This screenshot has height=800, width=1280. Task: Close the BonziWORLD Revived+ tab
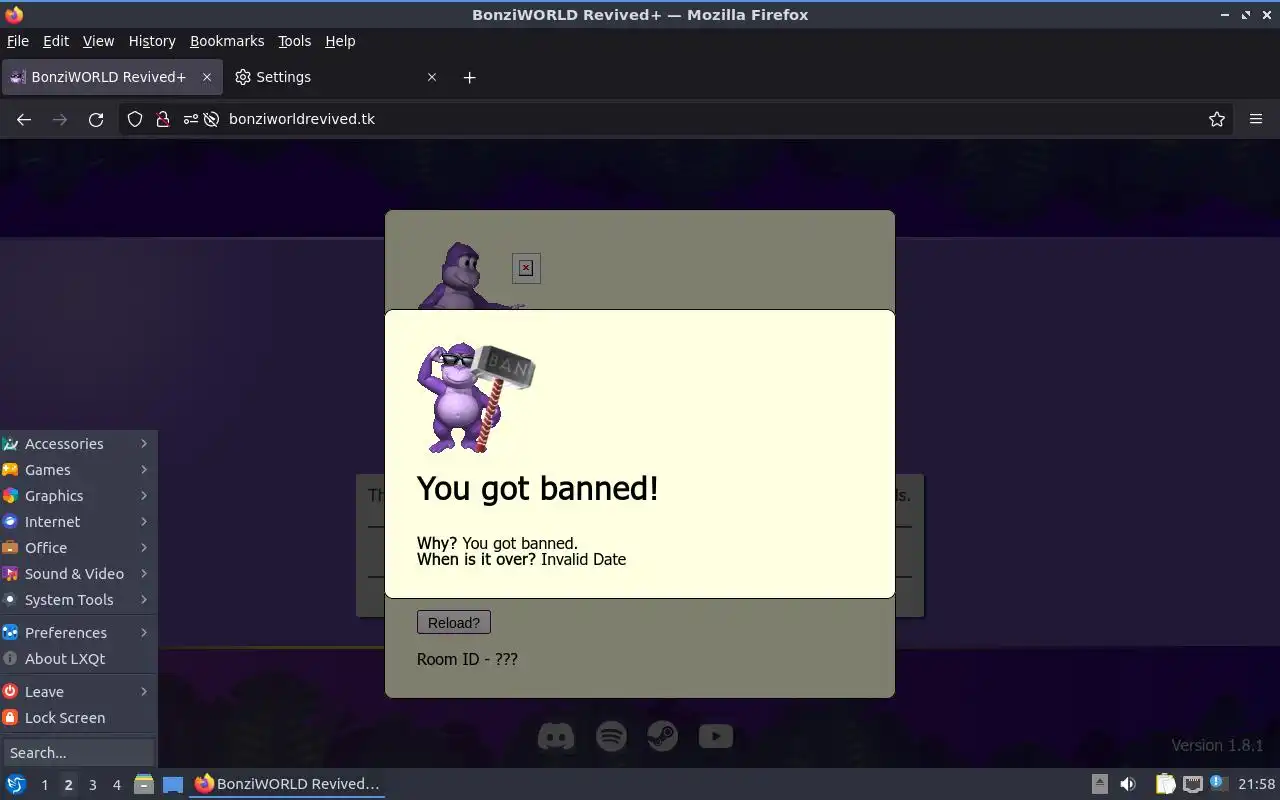coord(207,77)
